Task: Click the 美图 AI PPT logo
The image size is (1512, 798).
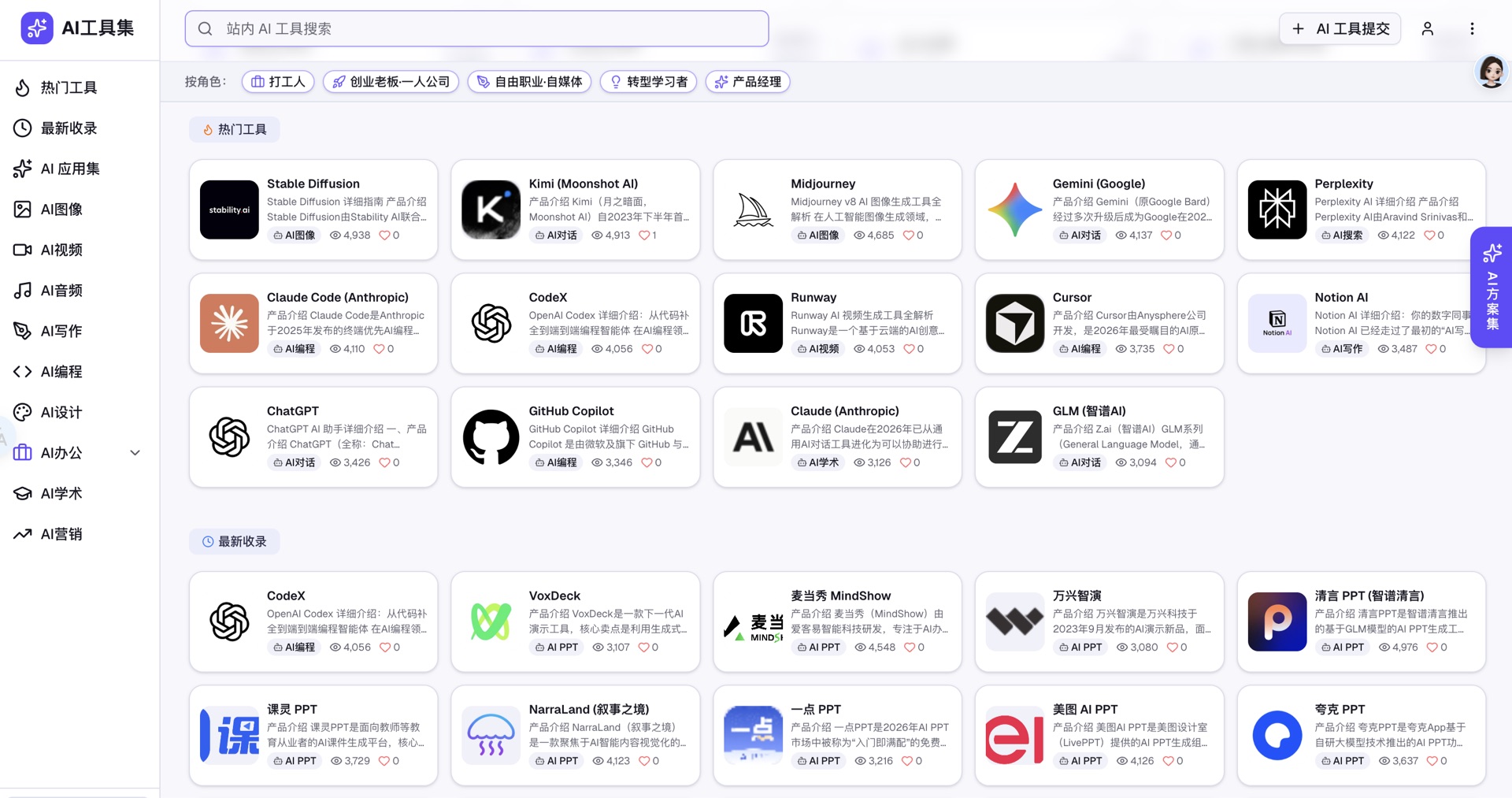Action: click(x=1015, y=735)
